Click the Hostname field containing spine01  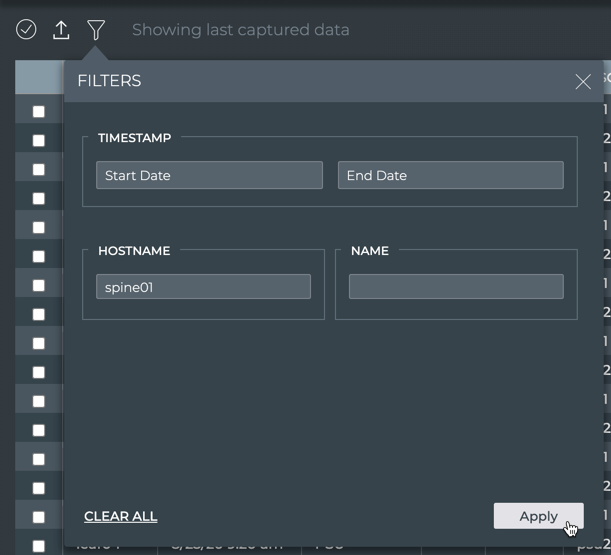(x=203, y=287)
